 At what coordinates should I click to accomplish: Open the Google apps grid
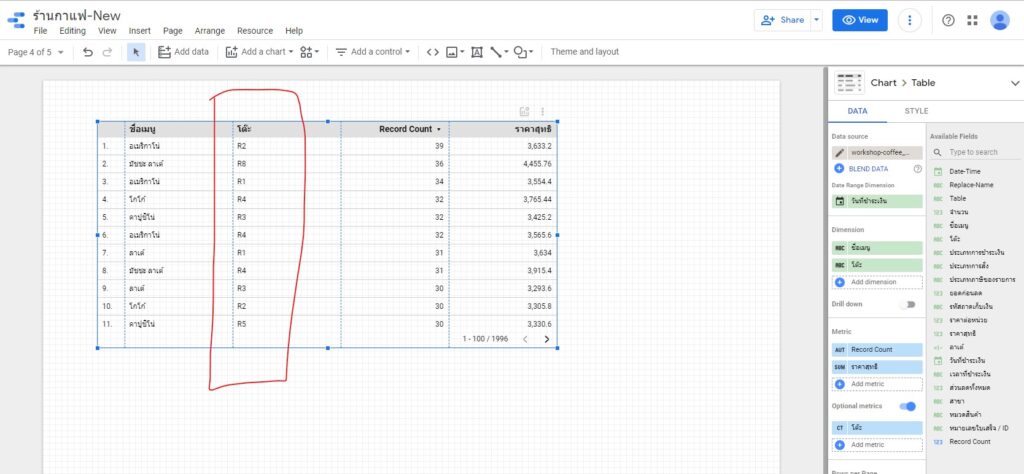[972, 20]
